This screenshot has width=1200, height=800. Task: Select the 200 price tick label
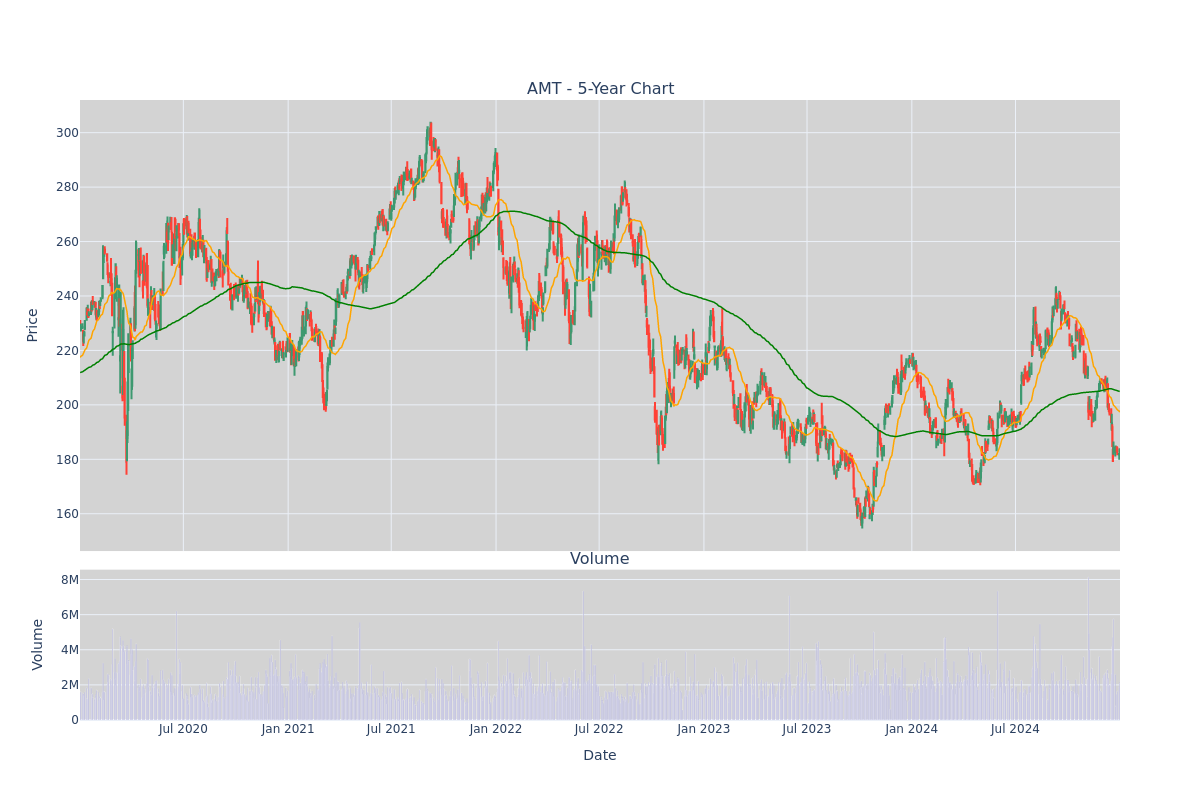(x=67, y=405)
